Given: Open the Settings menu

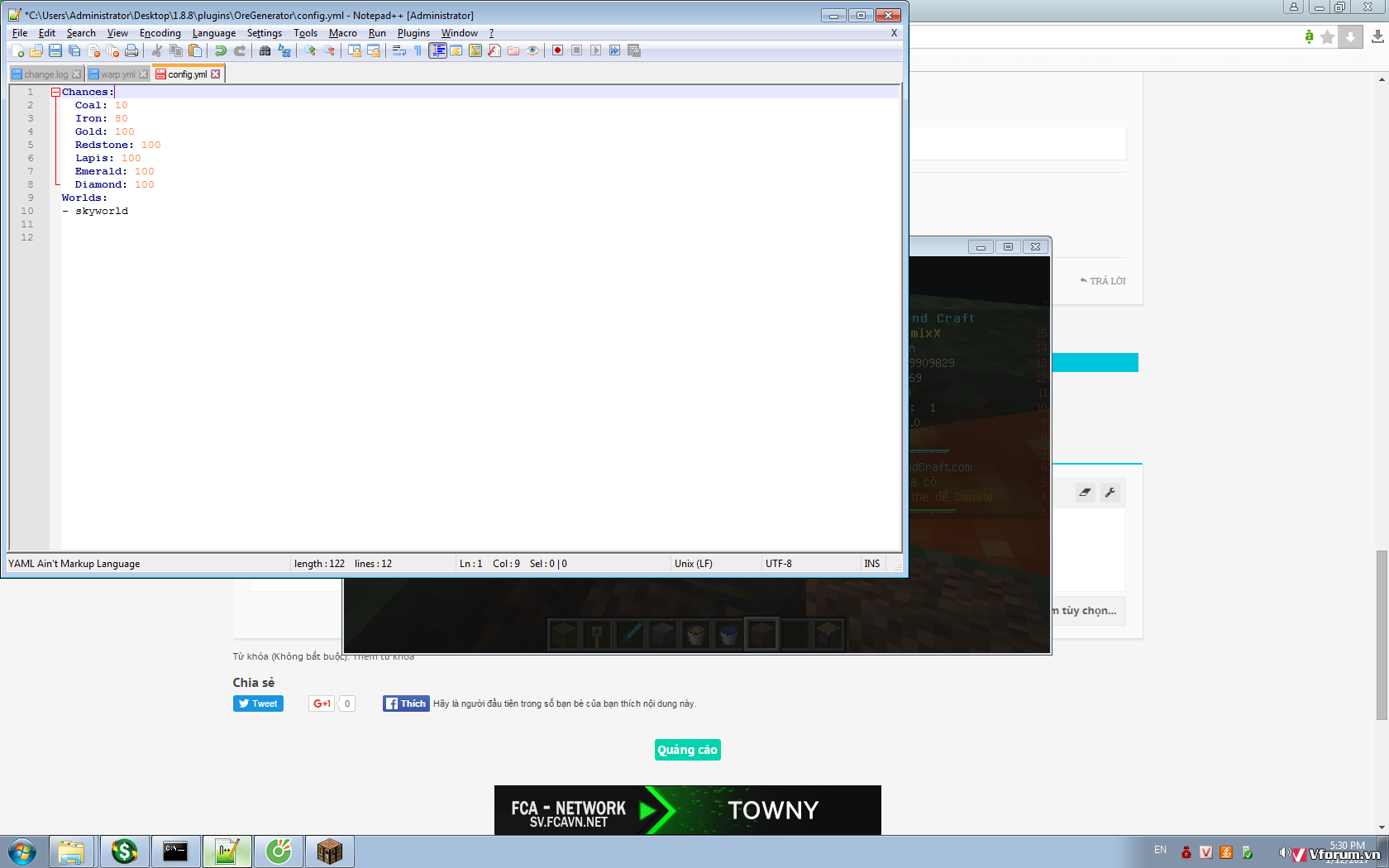Looking at the screenshot, I should [x=265, y=33].
